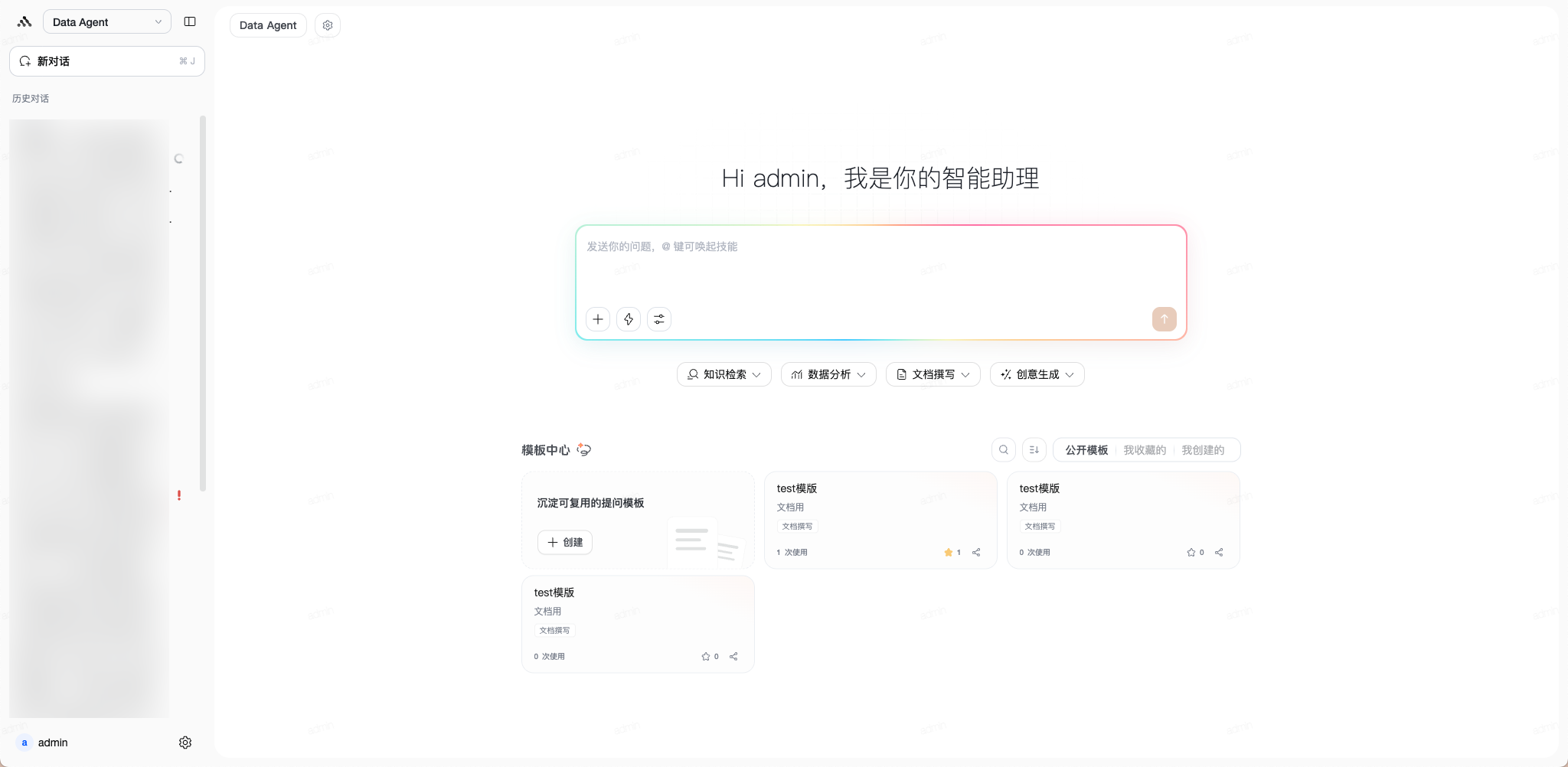
Task: Click the send arrow button
Action: click(x=1164, y=319)
